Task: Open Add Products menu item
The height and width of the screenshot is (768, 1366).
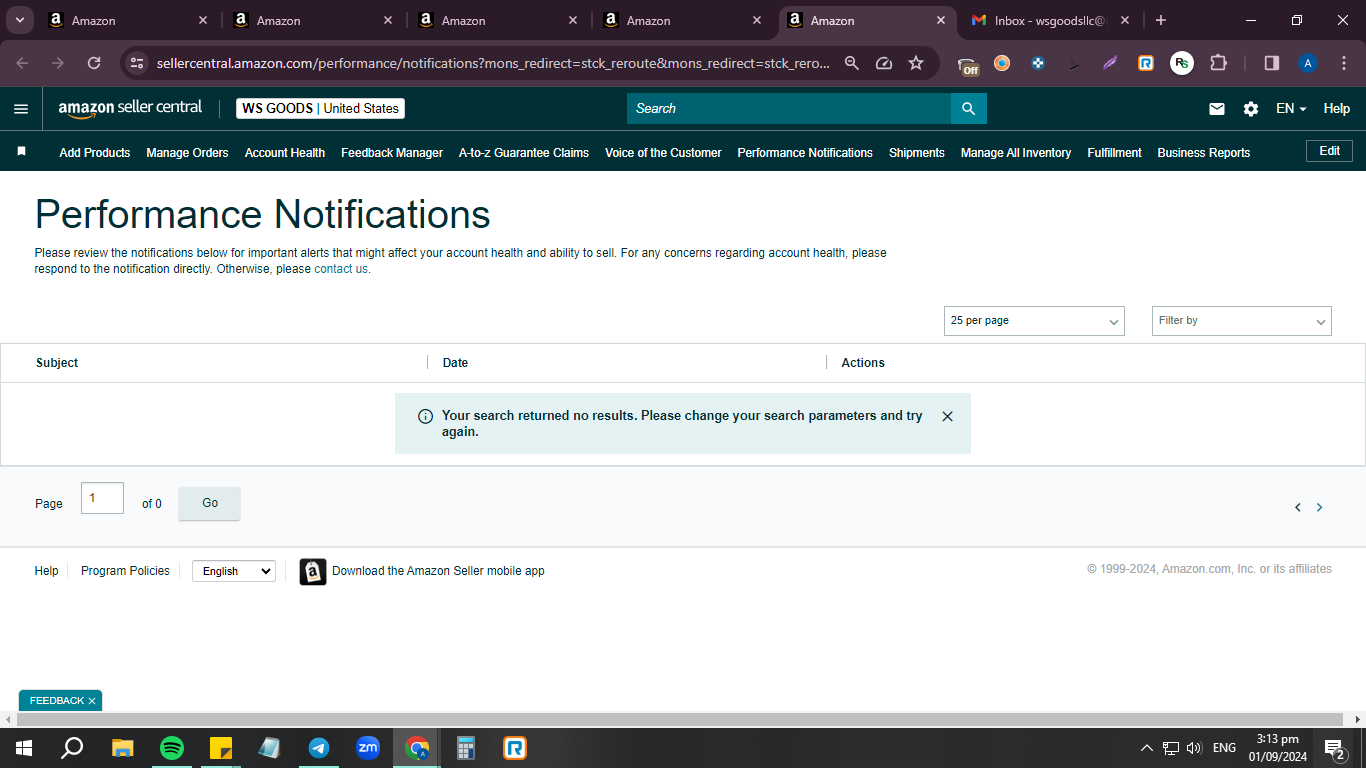Action: click(95, 153)
